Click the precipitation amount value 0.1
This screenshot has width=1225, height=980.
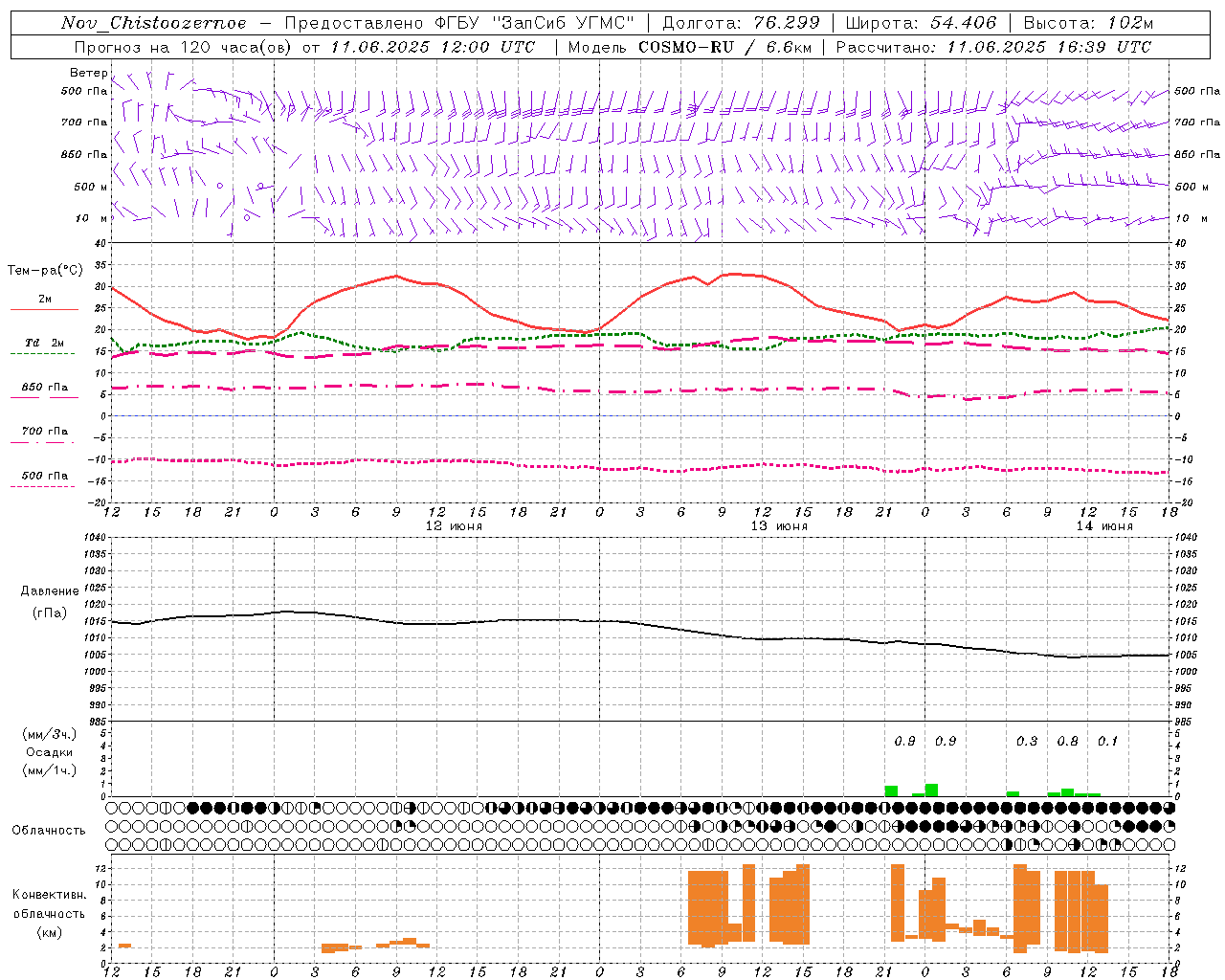1107,742
